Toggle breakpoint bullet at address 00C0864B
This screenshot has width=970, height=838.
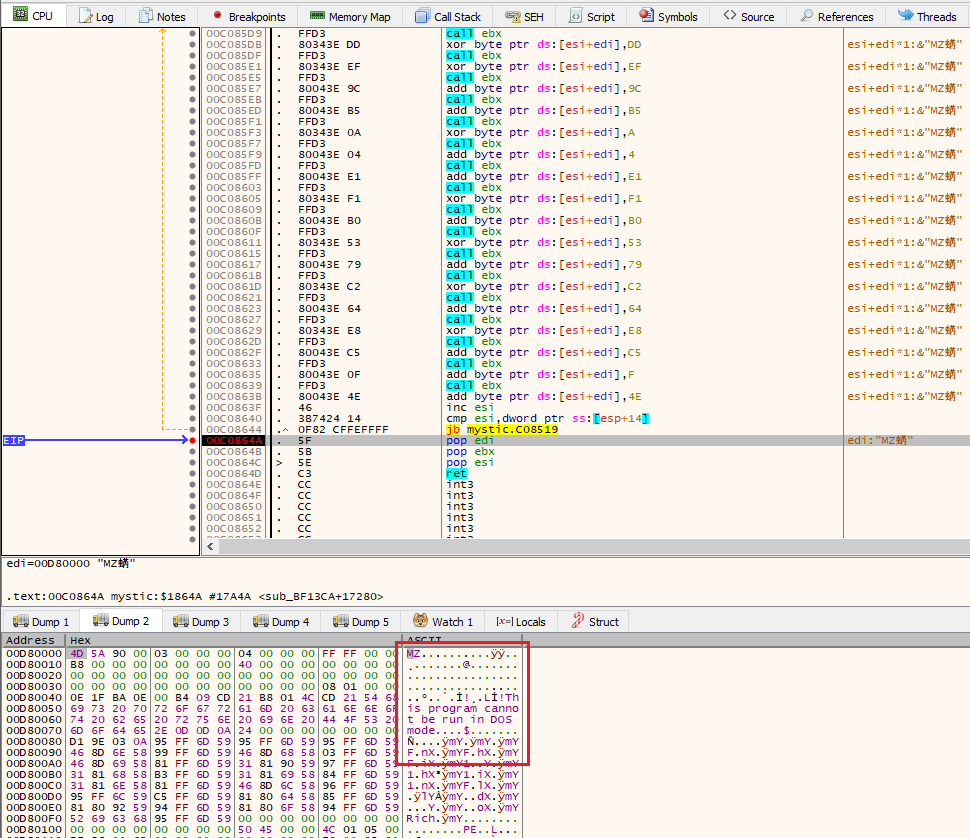tap(192, 451)
